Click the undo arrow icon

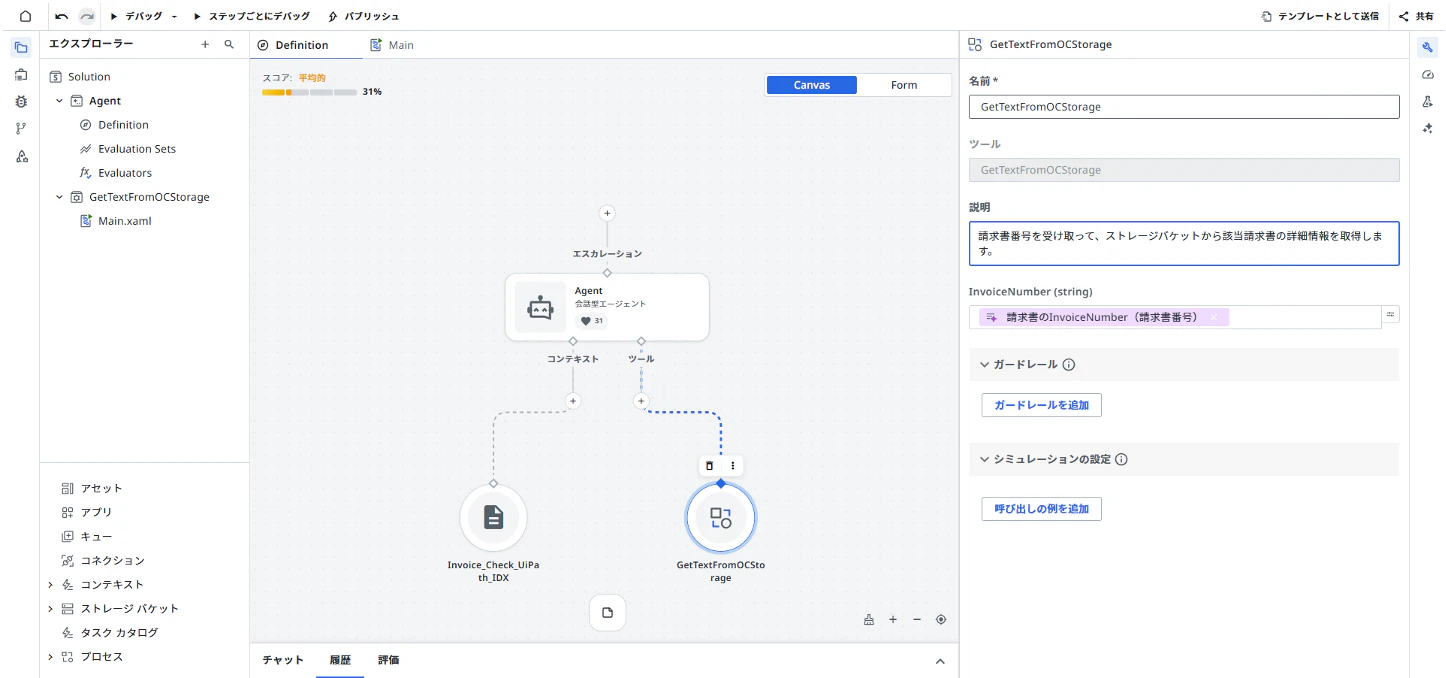pos(62,16)
